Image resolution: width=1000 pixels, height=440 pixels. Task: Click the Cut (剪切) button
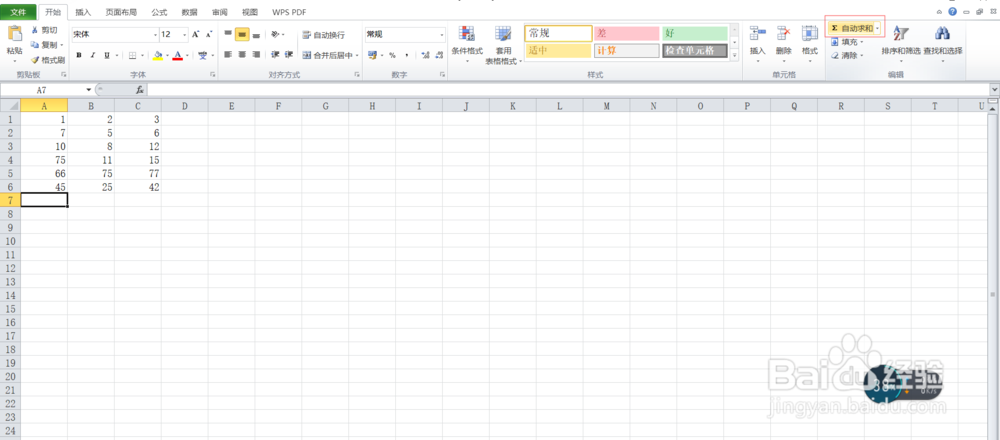(44, 30)
